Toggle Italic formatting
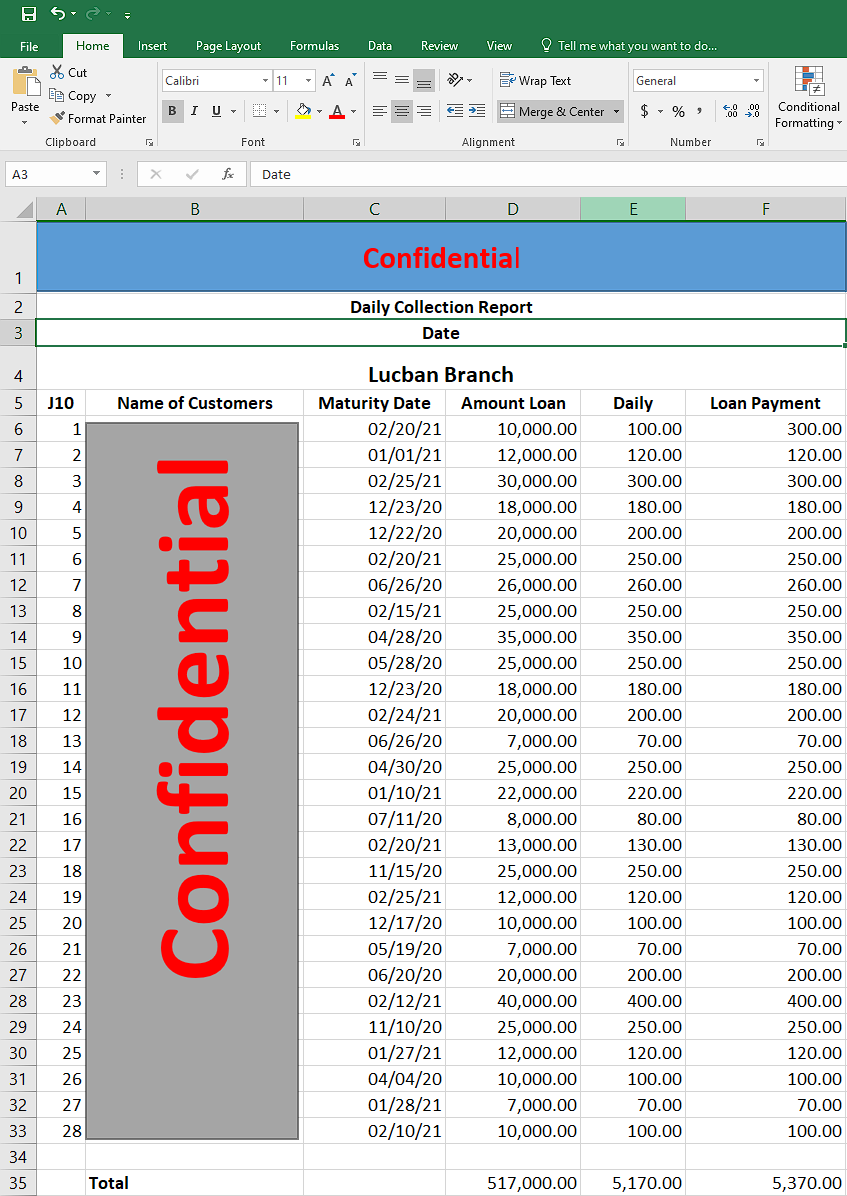847x1196 pixels. (194, 112)
